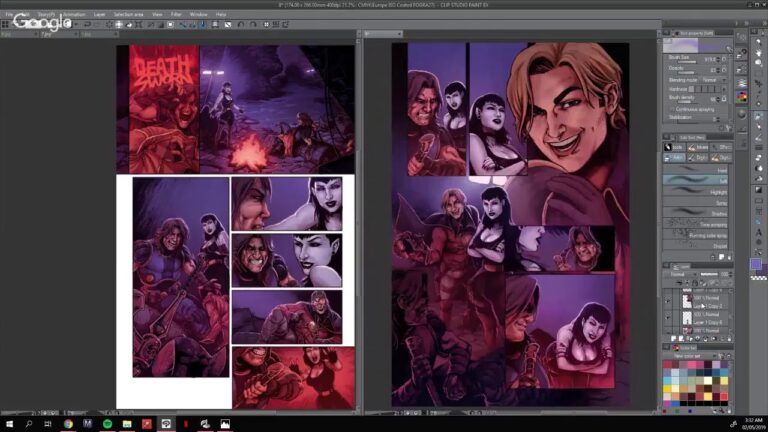Pick the purple main drawing color swatch
768x432 pixels.
756,264
